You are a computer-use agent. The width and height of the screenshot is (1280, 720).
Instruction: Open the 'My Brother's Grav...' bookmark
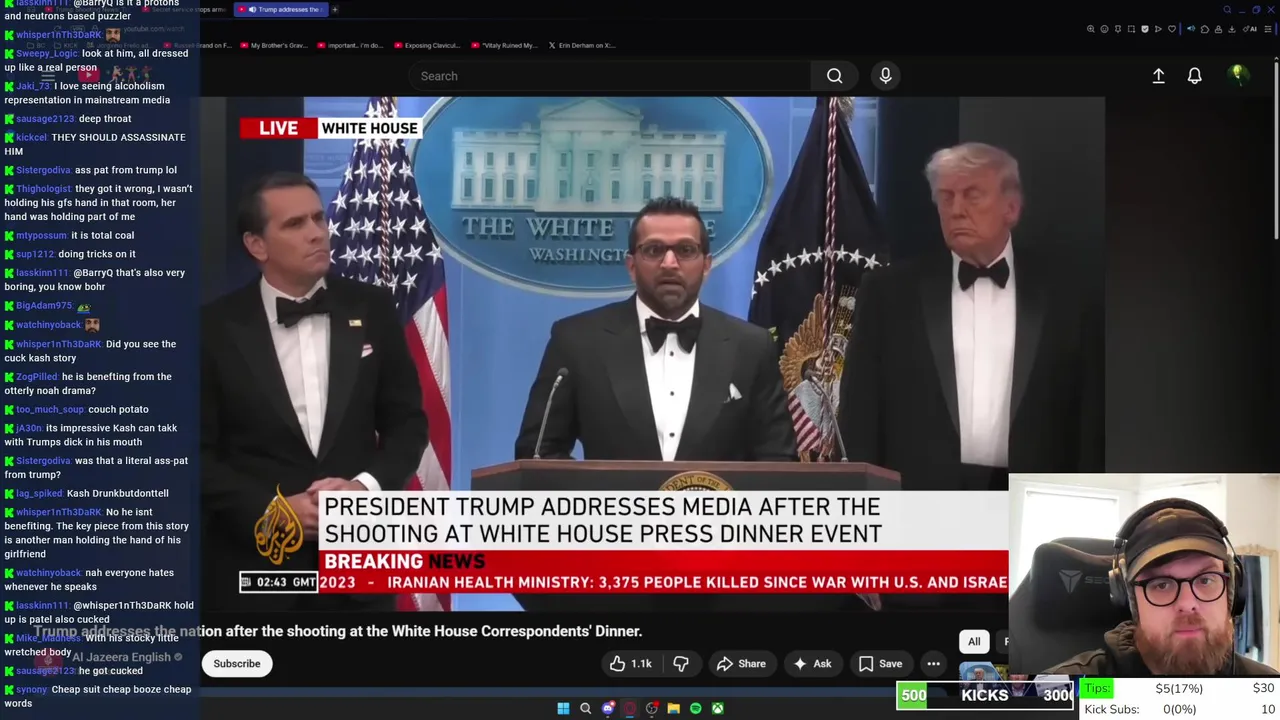(x=272, y=45)
